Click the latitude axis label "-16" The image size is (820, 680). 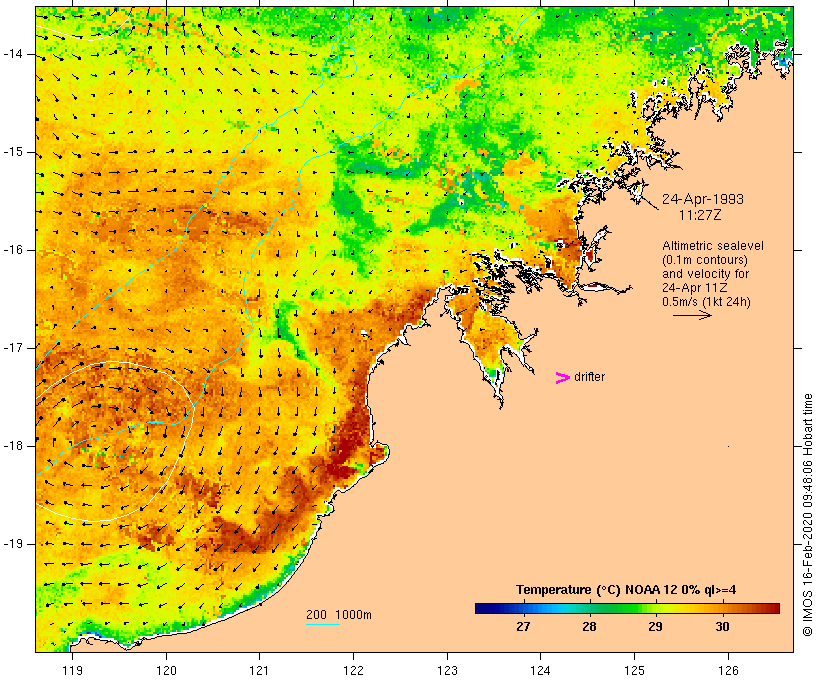pos(13,250)
